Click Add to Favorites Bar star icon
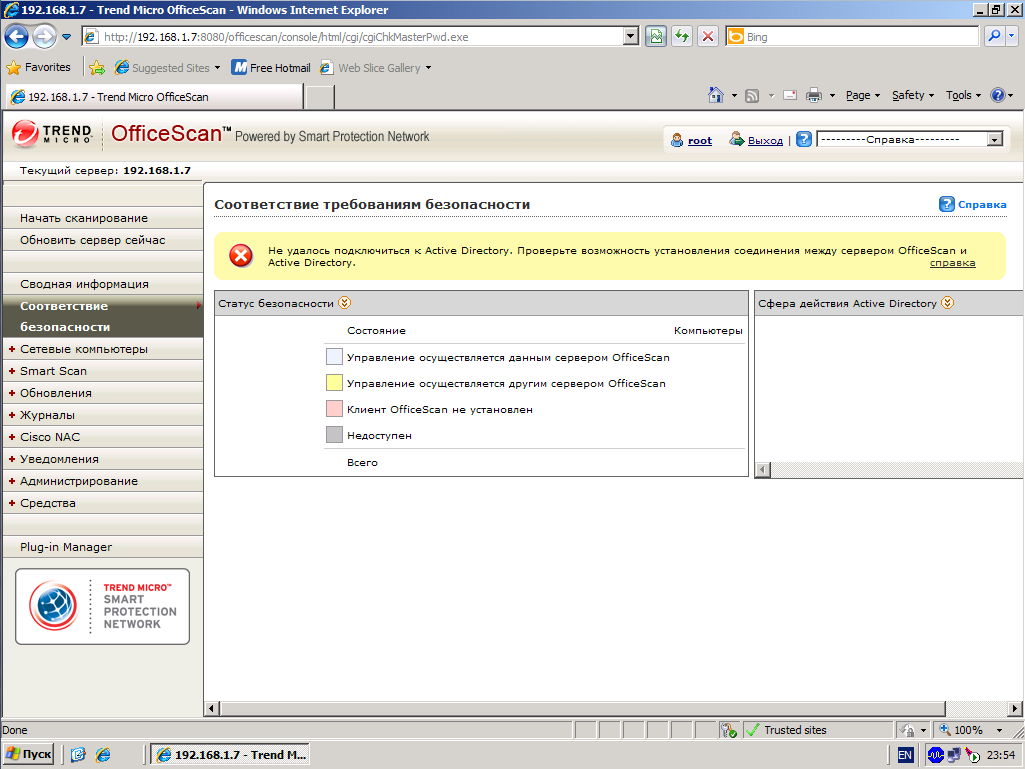Screen dimensions: 1025x769 (x=97, y=67)
